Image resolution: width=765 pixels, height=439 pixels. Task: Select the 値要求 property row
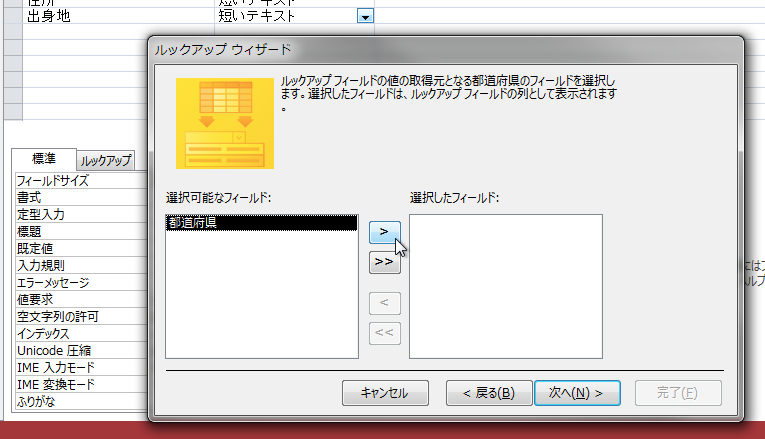(x=81, y=299)
